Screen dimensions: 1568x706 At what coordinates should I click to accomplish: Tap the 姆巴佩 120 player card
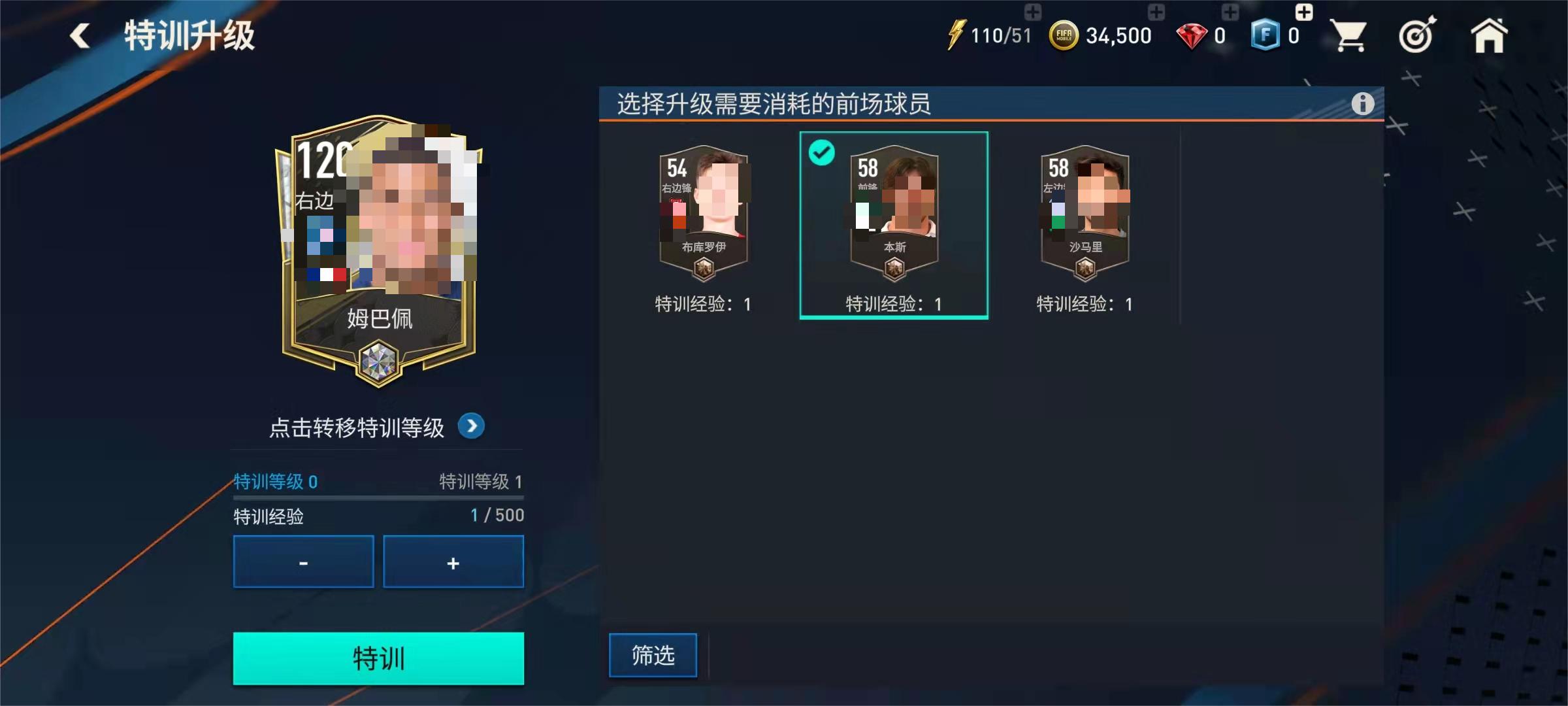tap(379, 252)
